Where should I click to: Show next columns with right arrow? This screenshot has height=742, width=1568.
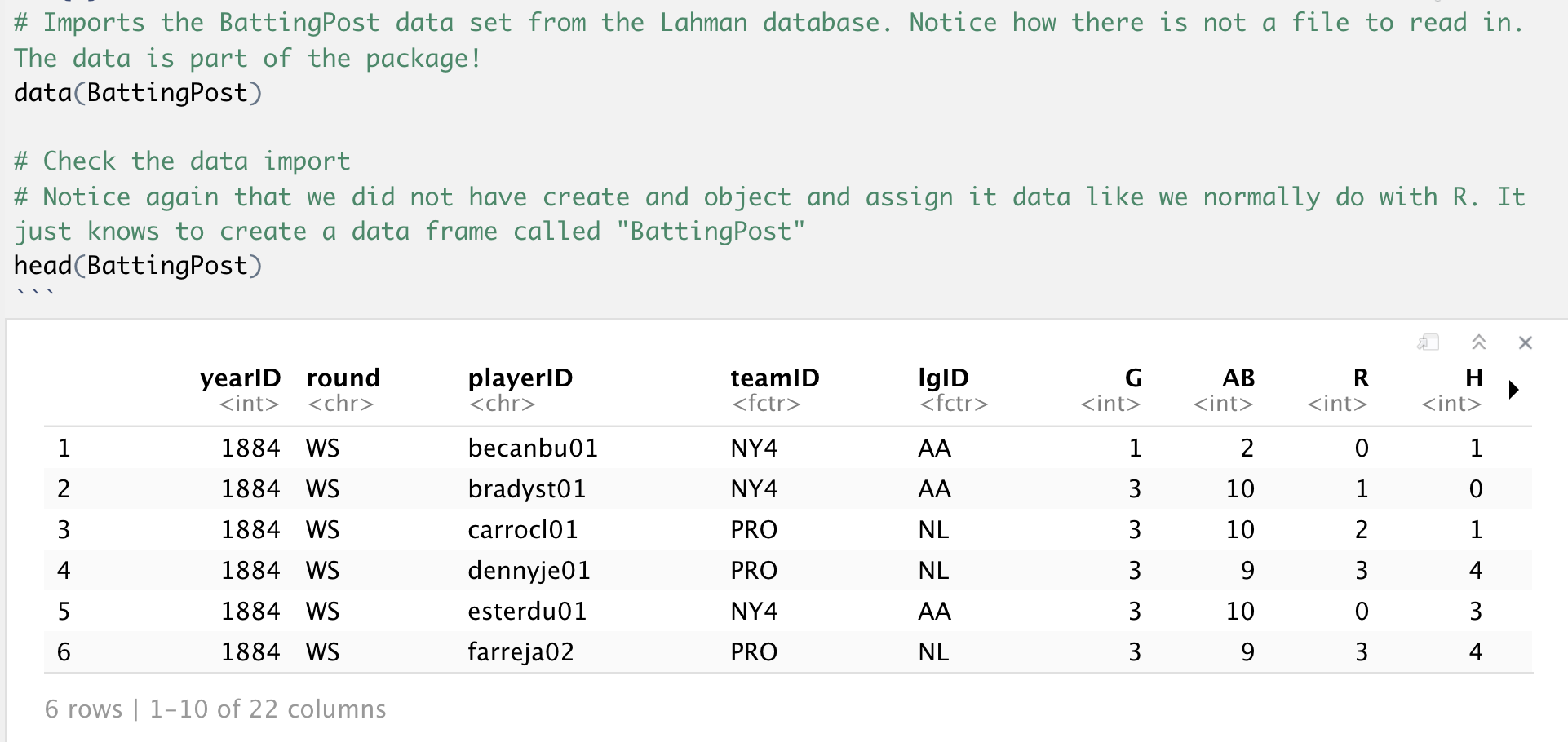1513,390
